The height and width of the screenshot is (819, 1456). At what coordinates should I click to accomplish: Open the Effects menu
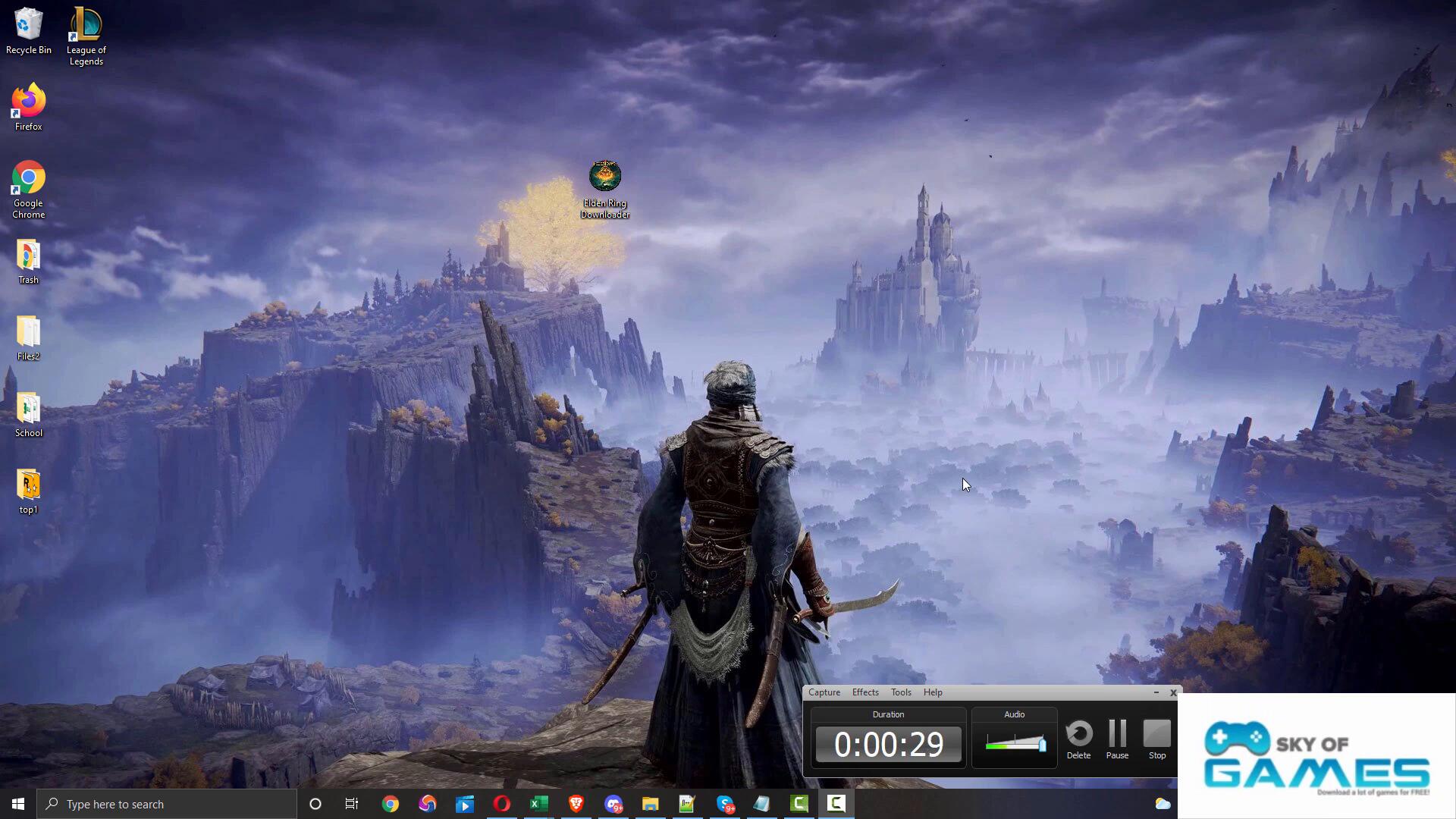click(865, 692)
